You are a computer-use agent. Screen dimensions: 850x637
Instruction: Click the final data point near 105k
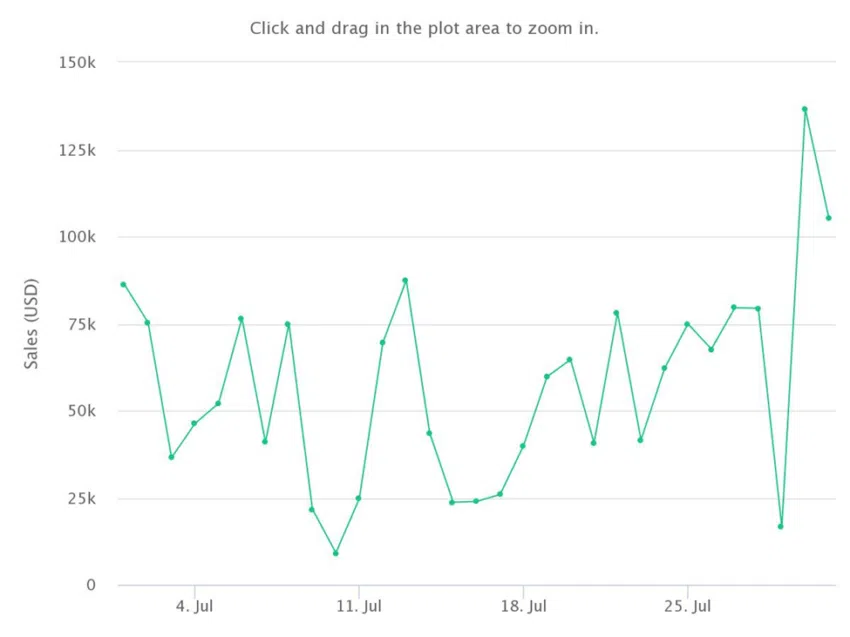coord(828,218)
